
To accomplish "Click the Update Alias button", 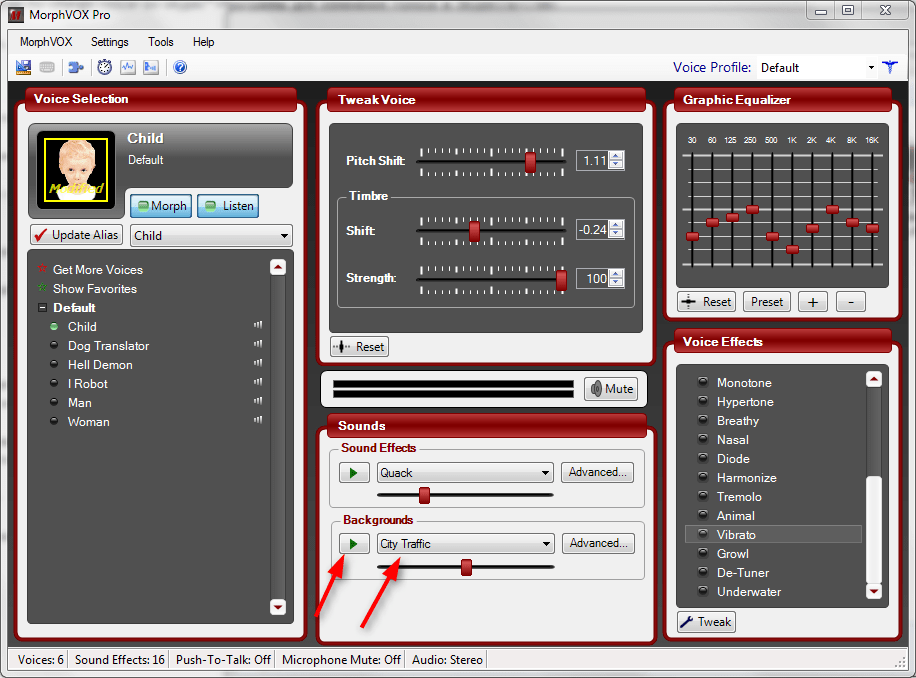I will pos(76,235).
